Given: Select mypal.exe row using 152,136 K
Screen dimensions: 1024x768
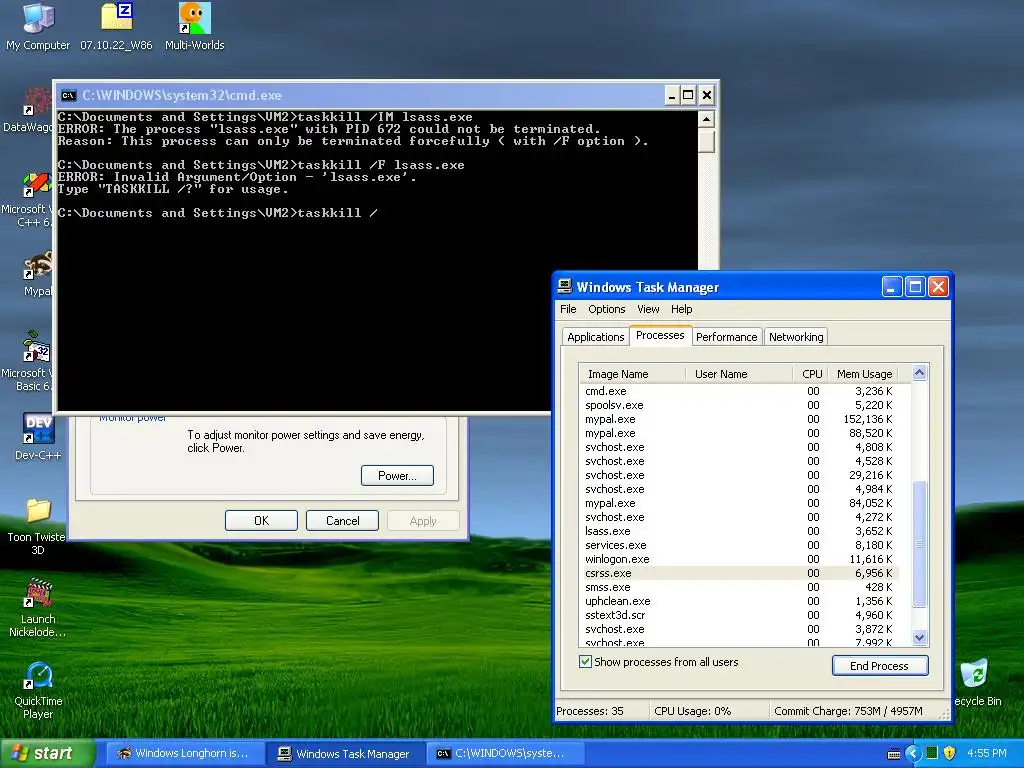Looking at the screenshot, I should pos(739,419).
